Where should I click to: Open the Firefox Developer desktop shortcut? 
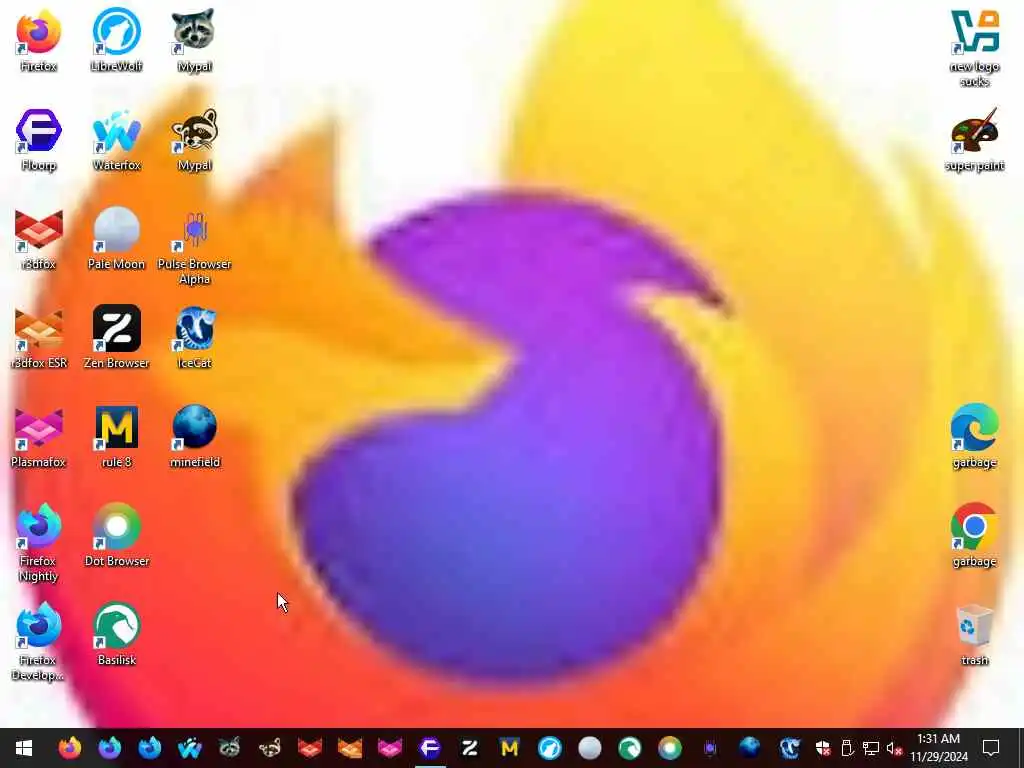[x=39, y=641]
